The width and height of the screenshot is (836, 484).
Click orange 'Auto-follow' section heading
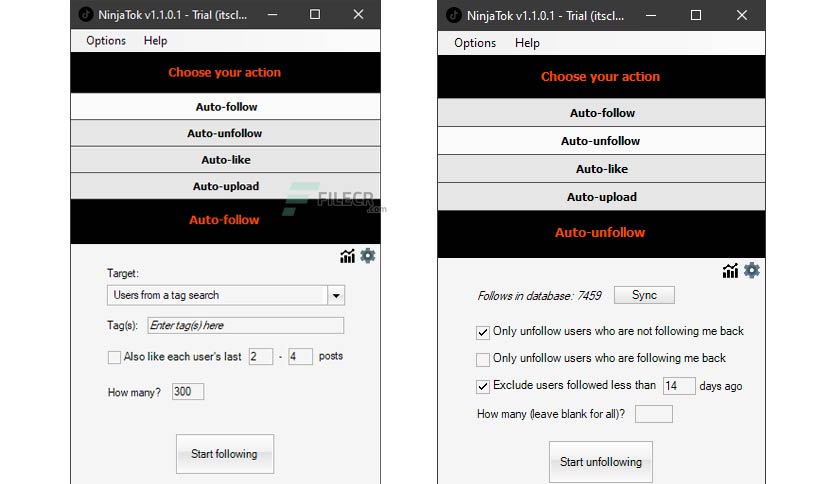[x=224, y=220]
